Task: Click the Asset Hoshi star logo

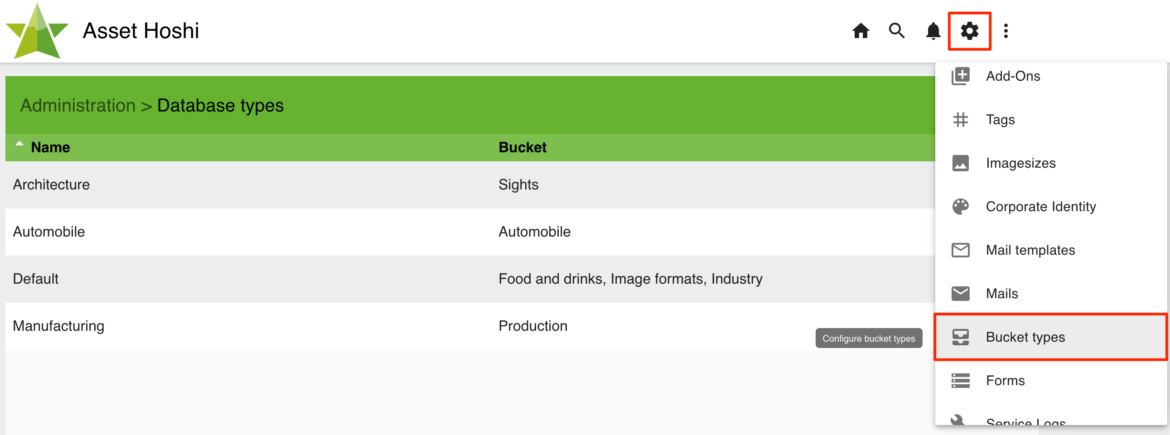Action: point(37,32)
